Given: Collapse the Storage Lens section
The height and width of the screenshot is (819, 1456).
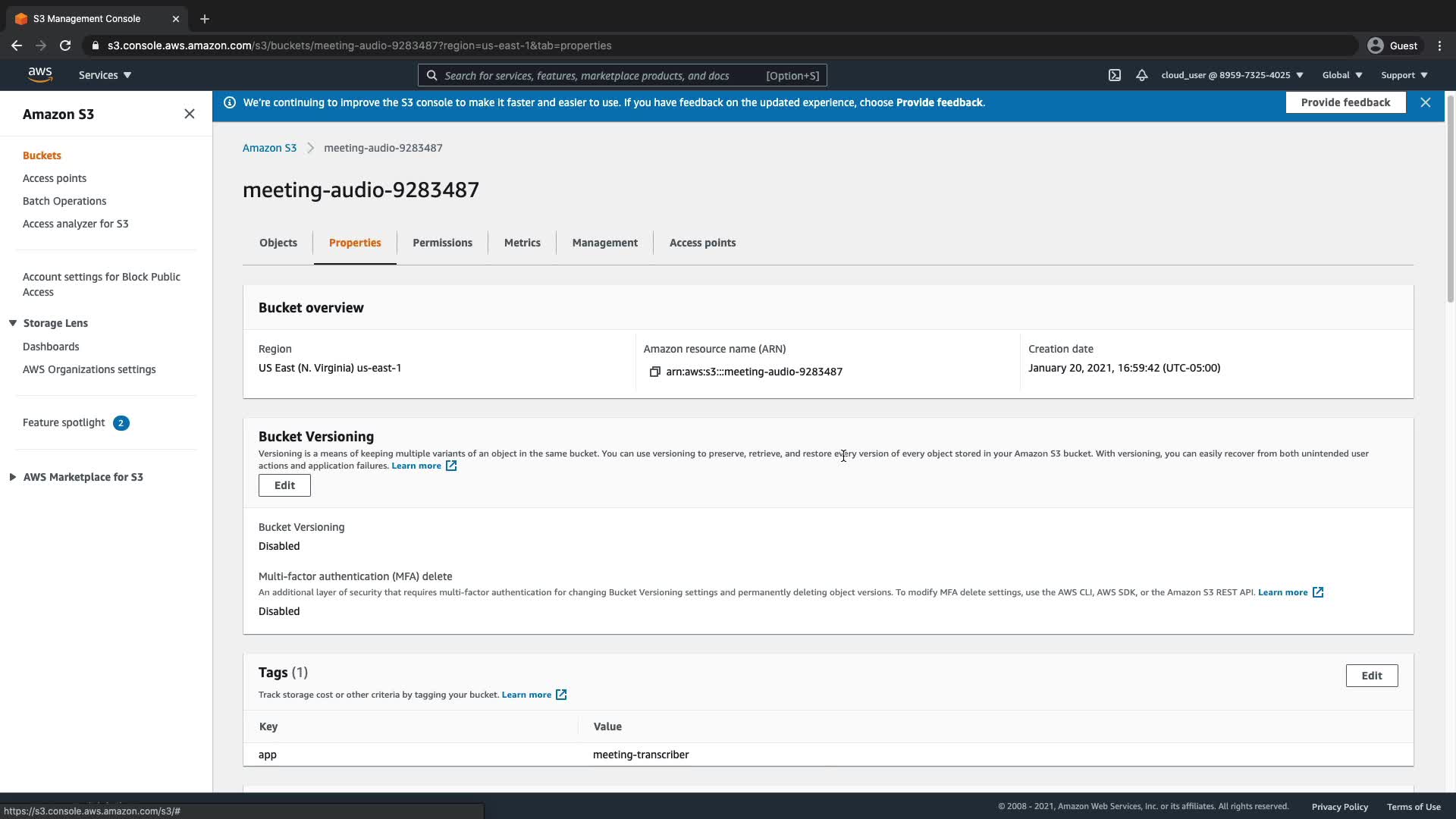Looking at the screenshot, I should point(13,323).
